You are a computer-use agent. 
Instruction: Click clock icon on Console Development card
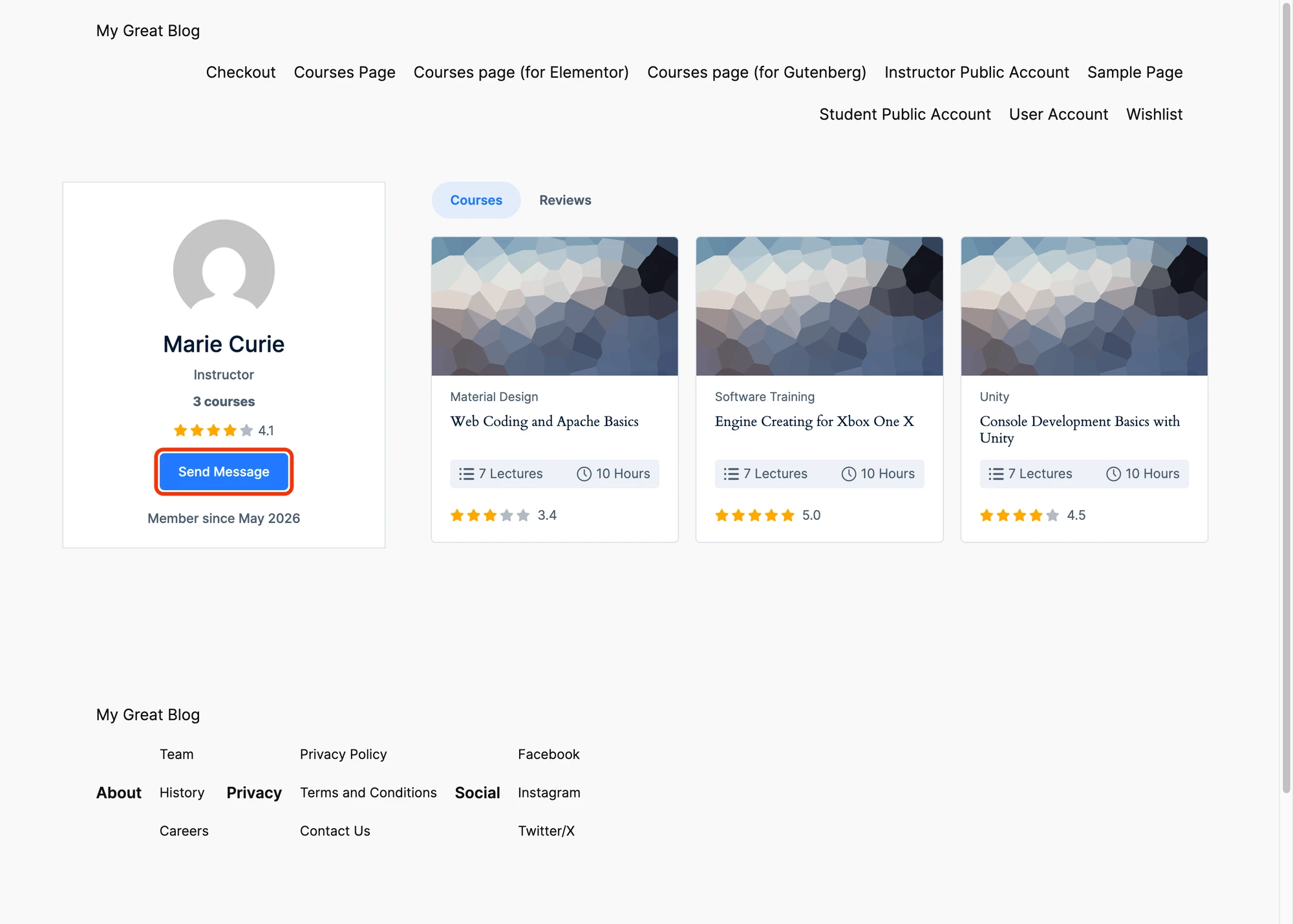pyautogui.click(x=1113, y=474)
